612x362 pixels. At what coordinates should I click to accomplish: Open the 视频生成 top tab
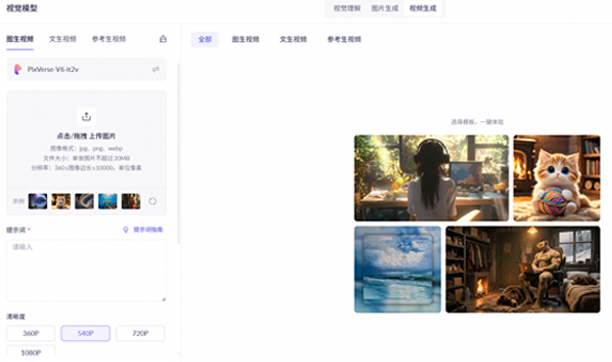pos(423,8)
